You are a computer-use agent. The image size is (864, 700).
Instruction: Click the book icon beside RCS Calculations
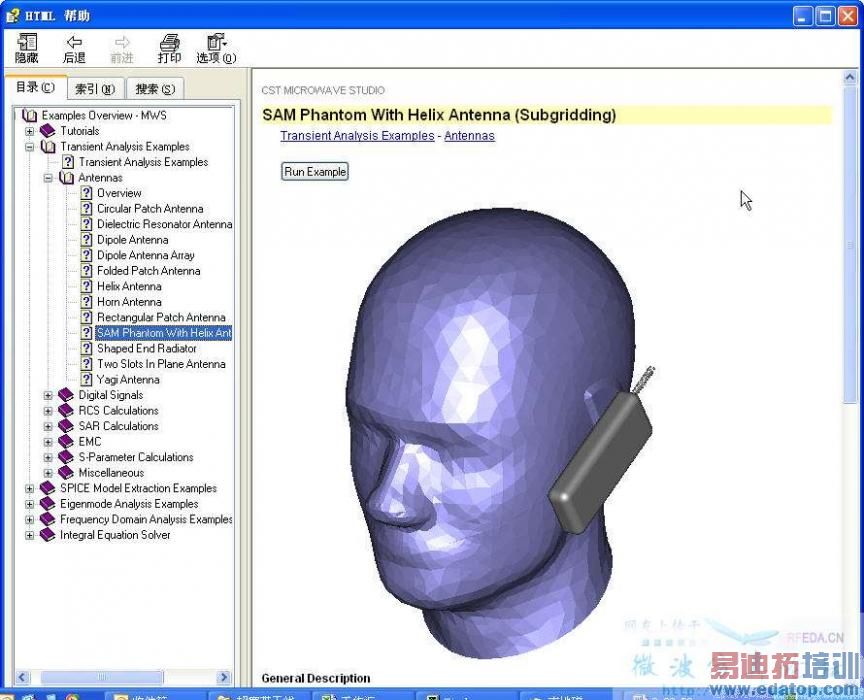point(66,410)
